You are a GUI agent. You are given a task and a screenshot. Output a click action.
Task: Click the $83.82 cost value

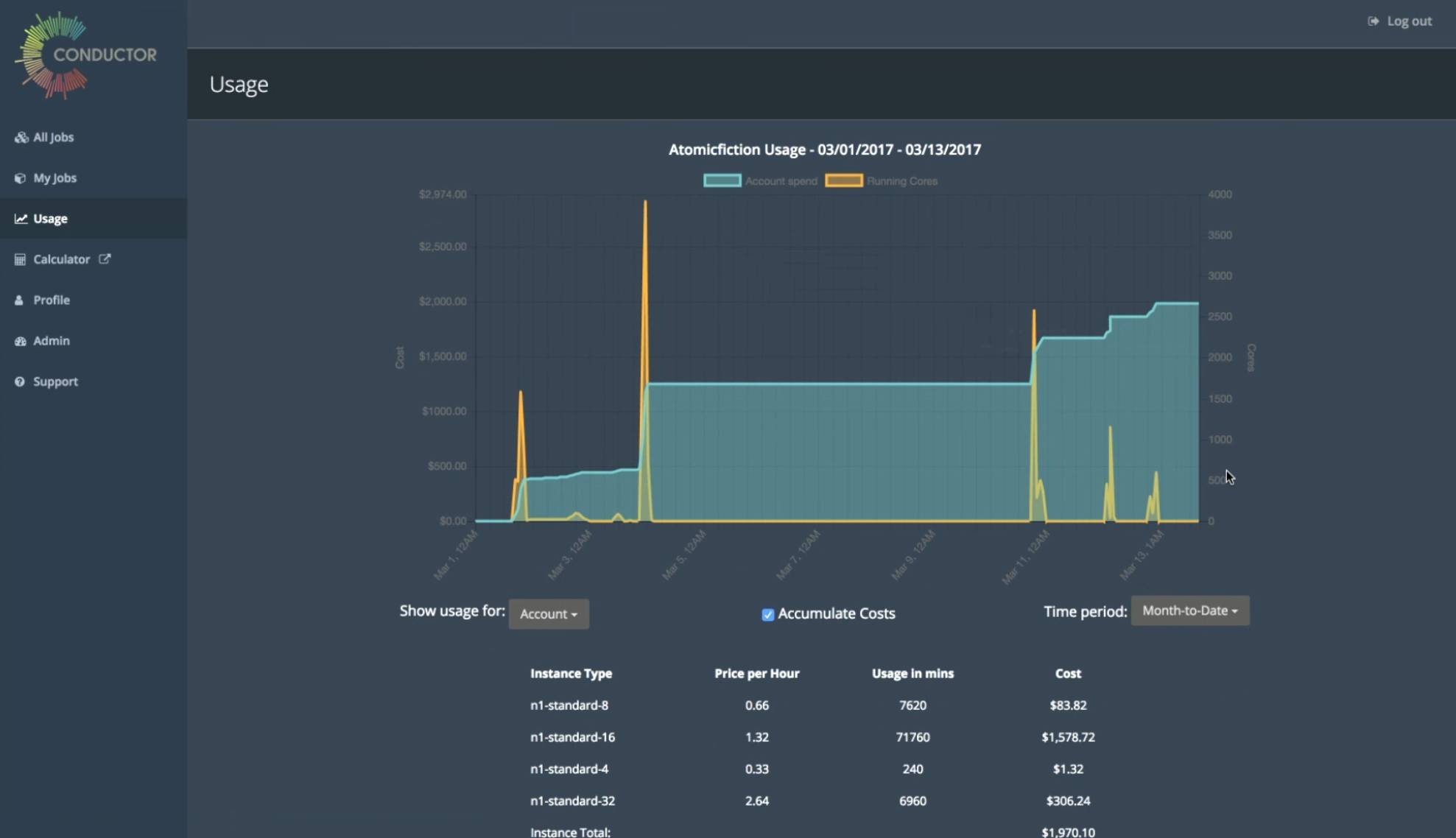pos(1068,705)
